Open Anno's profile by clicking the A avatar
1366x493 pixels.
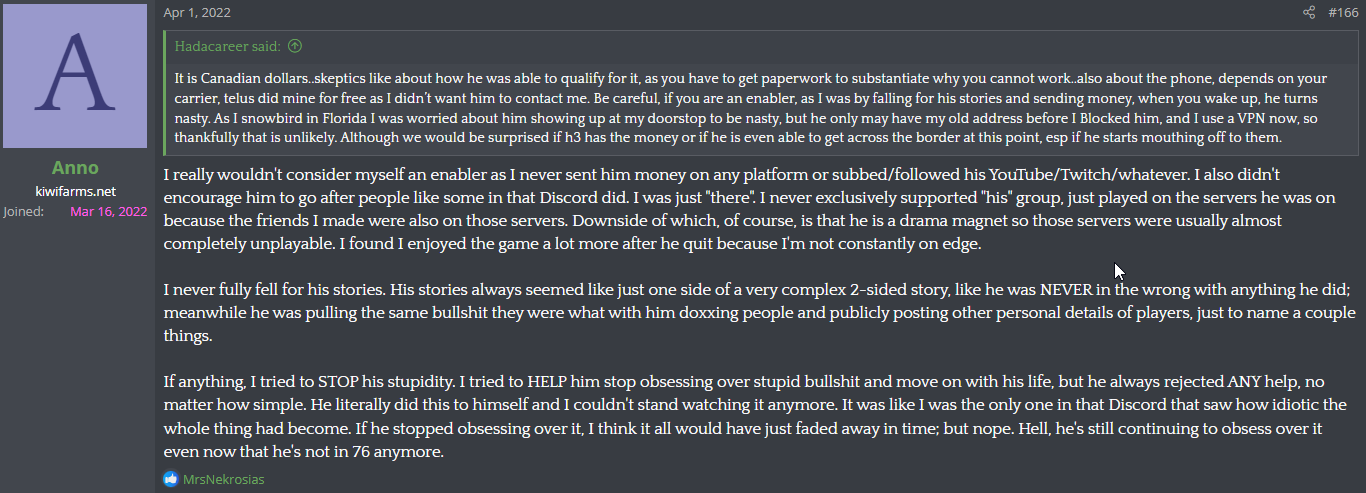click(x=75, y=76)
